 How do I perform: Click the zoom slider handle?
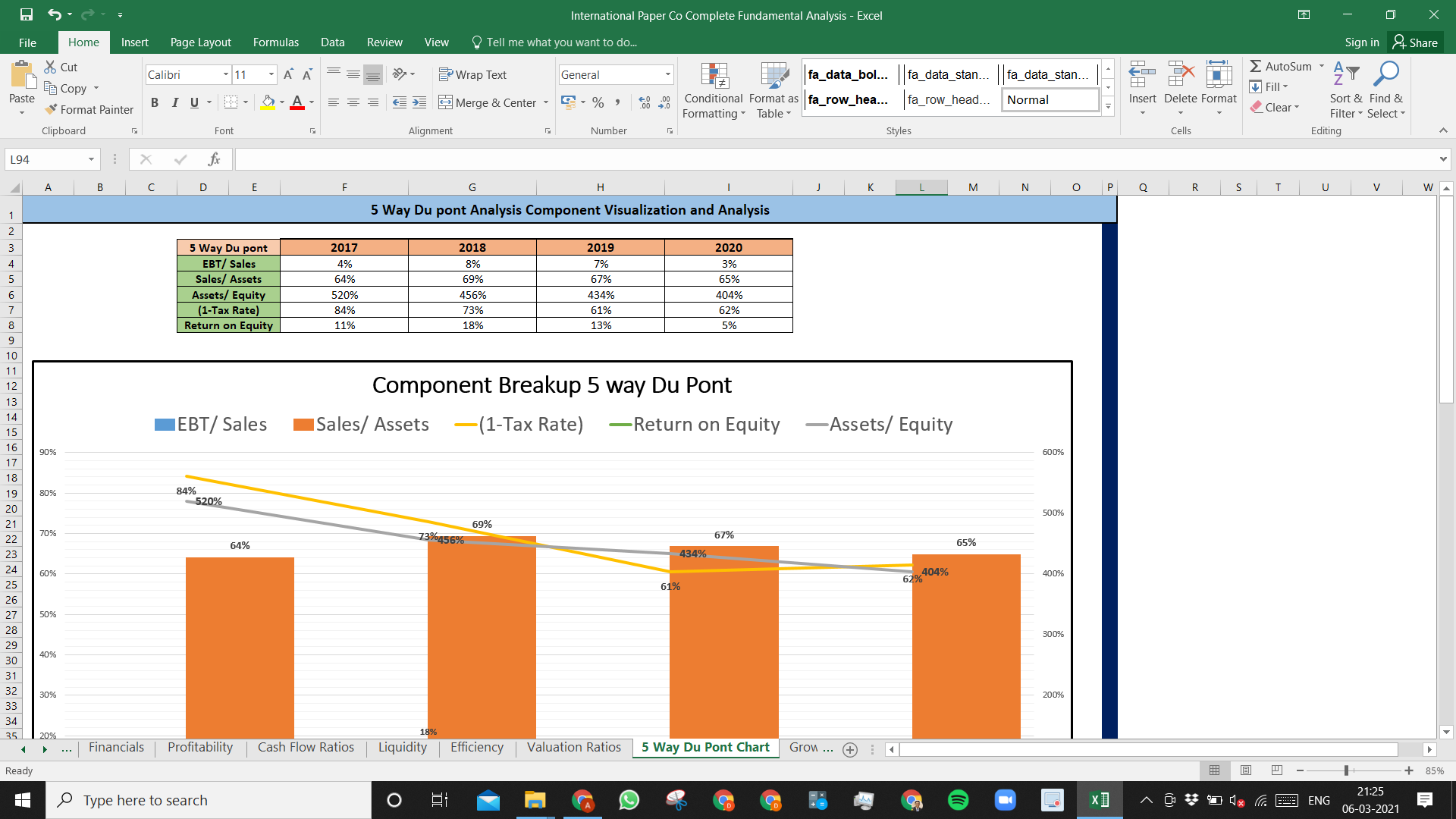click(1347, 770)
